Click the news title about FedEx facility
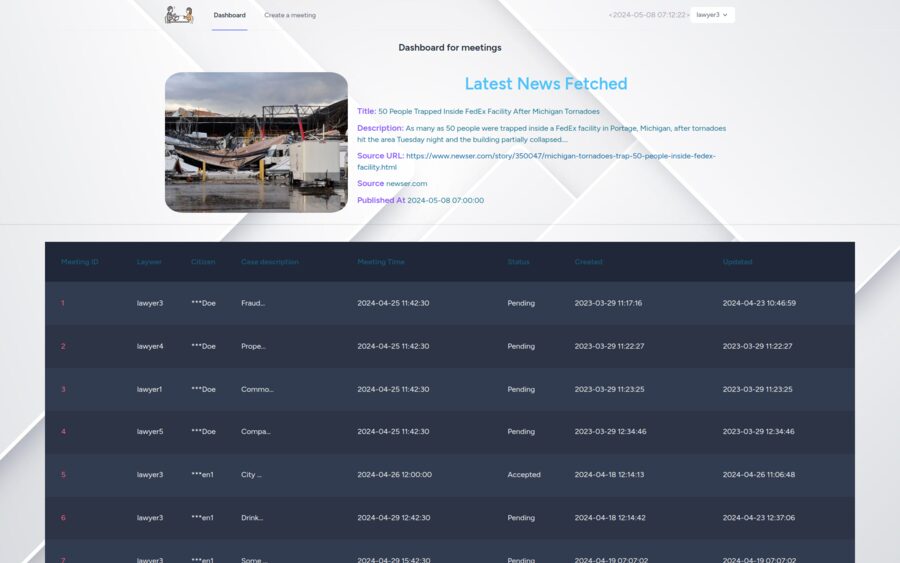The width and height of the screenshot is (900, 563). (x=488, y=111)
